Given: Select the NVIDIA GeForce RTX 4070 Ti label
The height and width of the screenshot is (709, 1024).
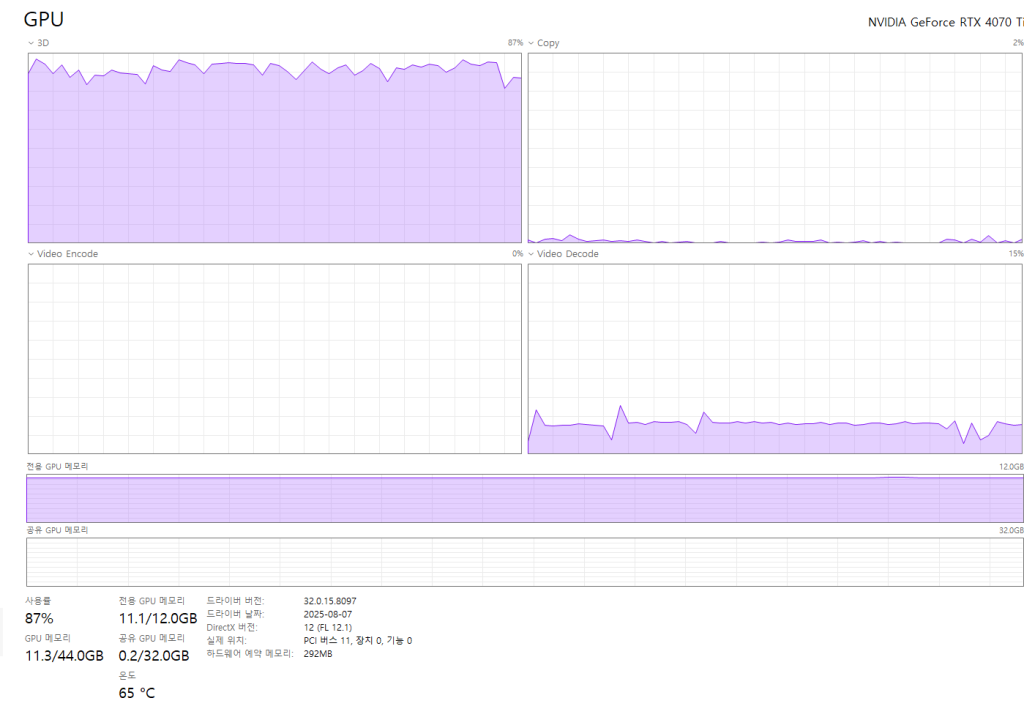Looking at the screenshot, I should (x=945, y=21).
